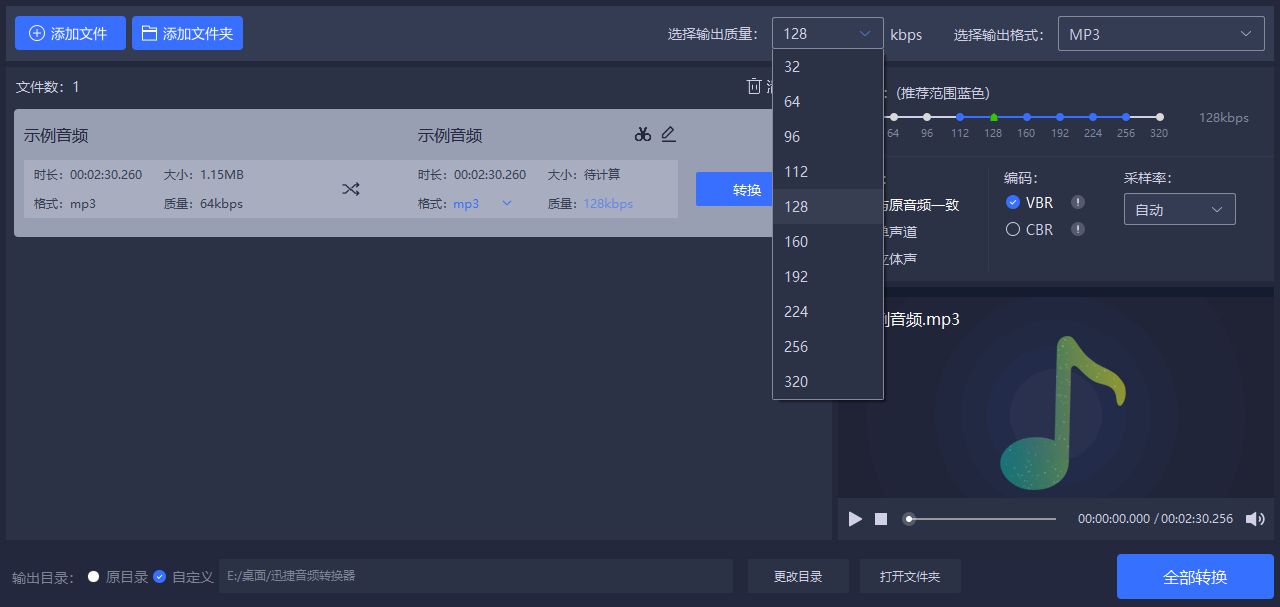
Task: Select 96 kbps from quality list
Action: point(828,137)
